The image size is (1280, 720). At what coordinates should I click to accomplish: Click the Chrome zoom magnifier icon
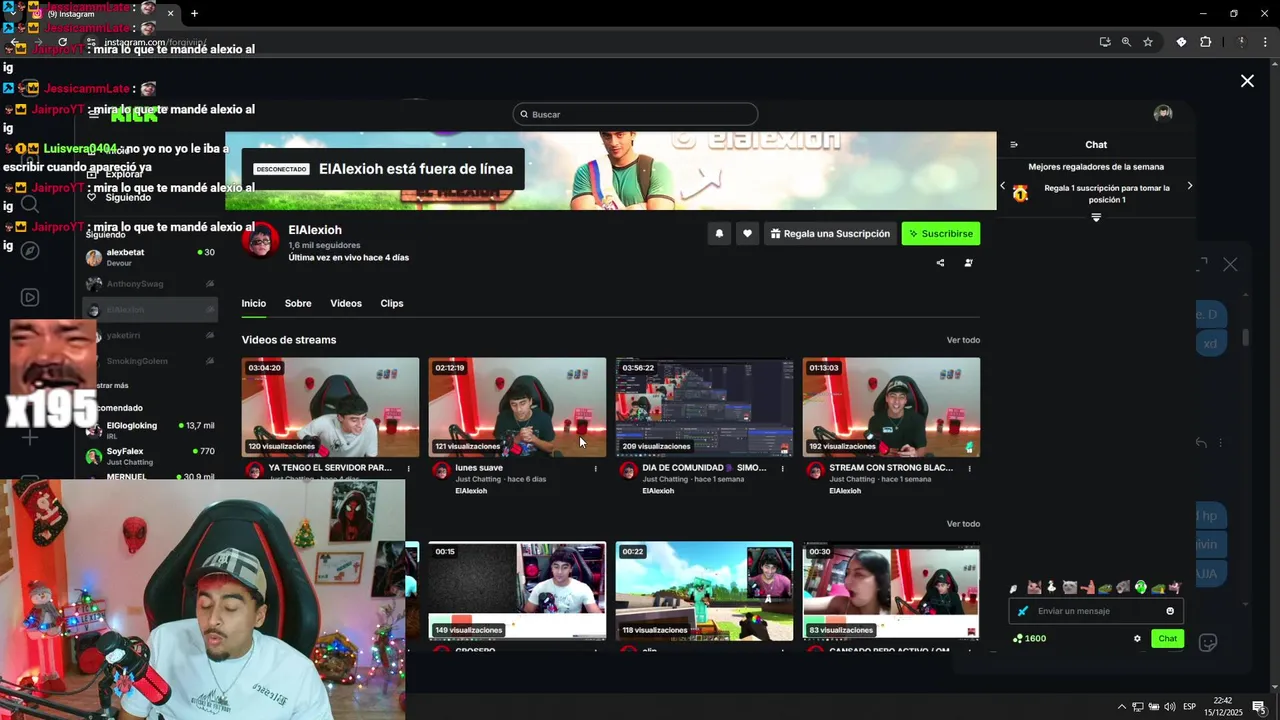(x=1126, y=42)
